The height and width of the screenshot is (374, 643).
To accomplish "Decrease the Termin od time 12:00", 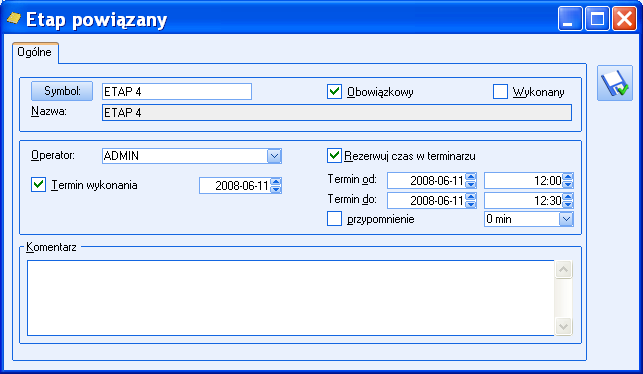I will click(x=568, y=184).
